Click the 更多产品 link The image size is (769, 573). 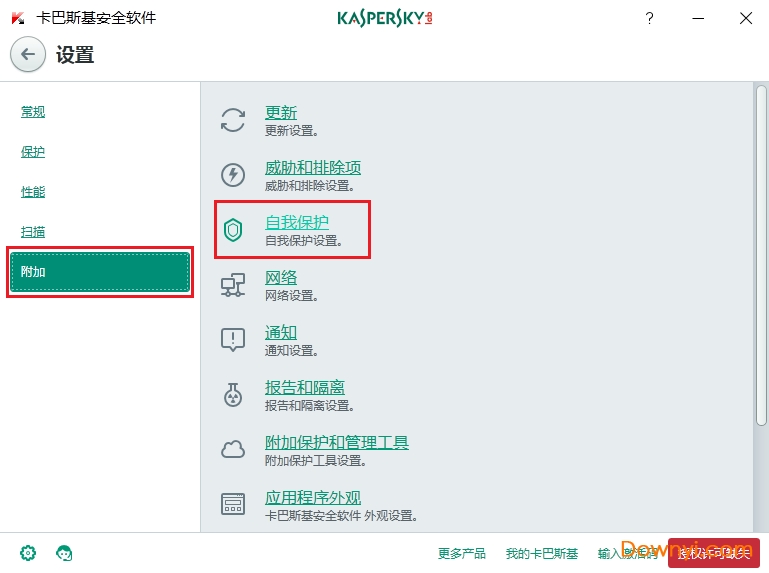pos(462,553)
